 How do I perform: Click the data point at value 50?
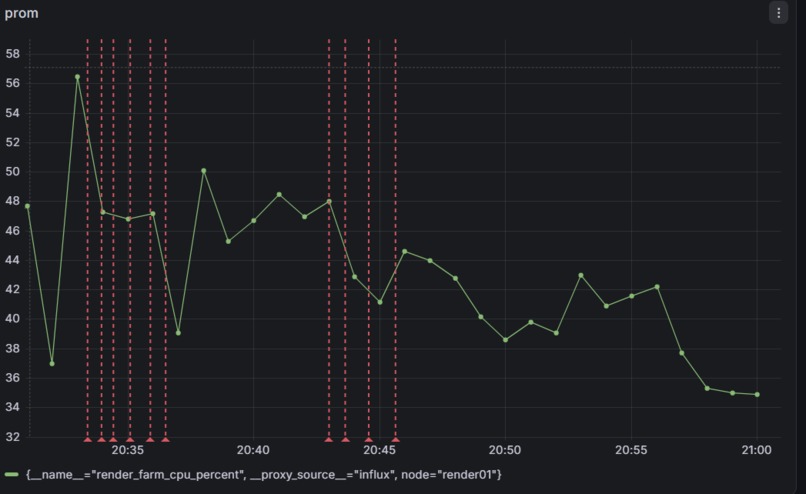tap(204, 171)
